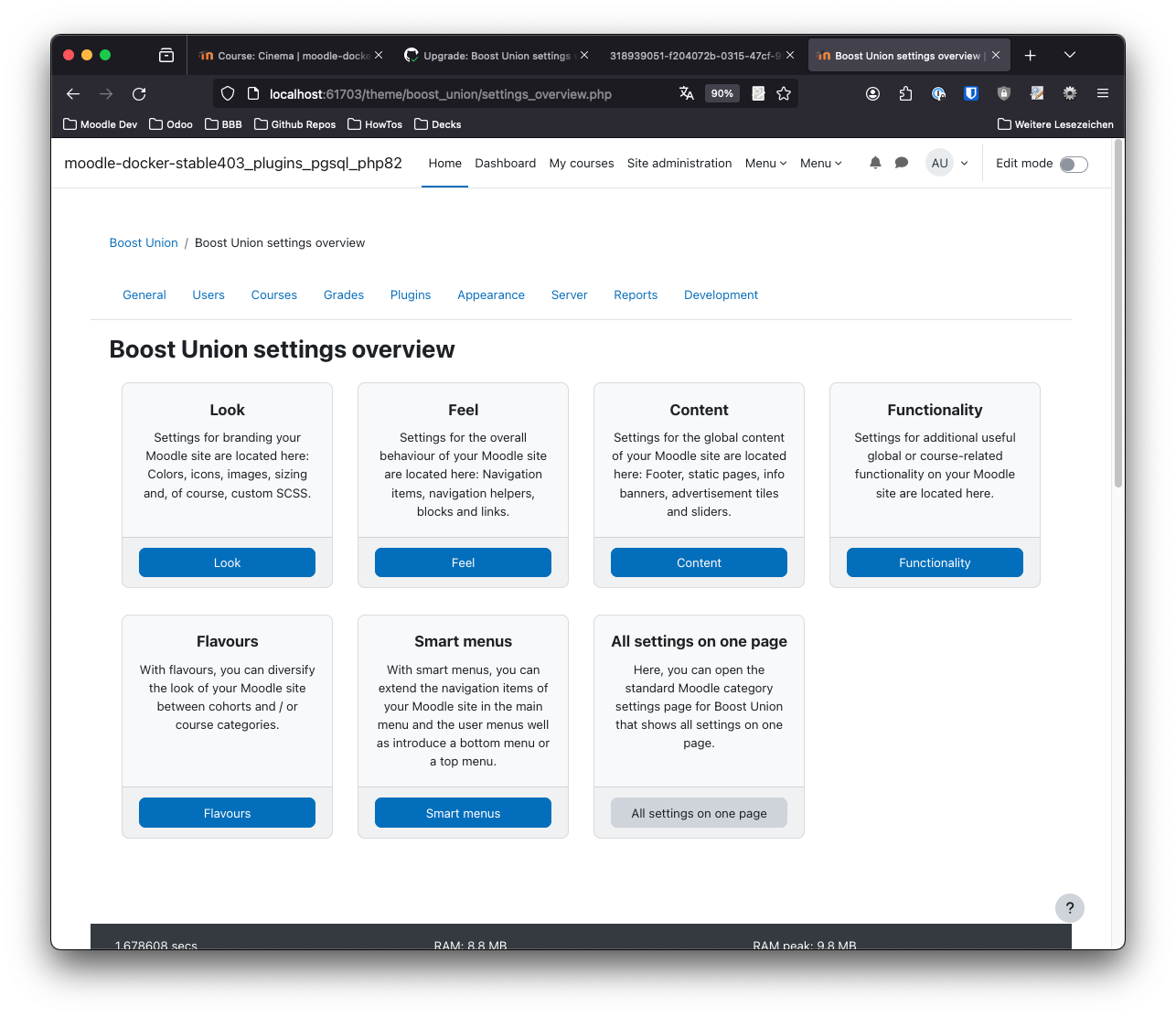This screenshot has height=1017, width=1176.
Task: Click the tracking protection shield icon
Action: point(228,93)
